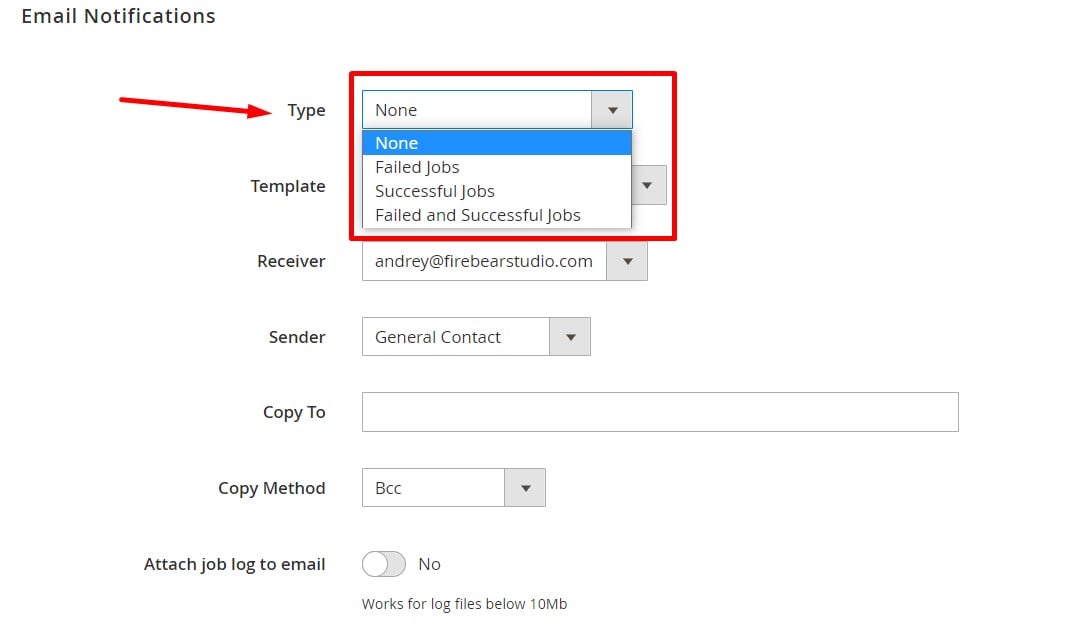The image size is (1081, 632).
Task: Choose Successful Jobs option
Action: click(x=496, y=191)
